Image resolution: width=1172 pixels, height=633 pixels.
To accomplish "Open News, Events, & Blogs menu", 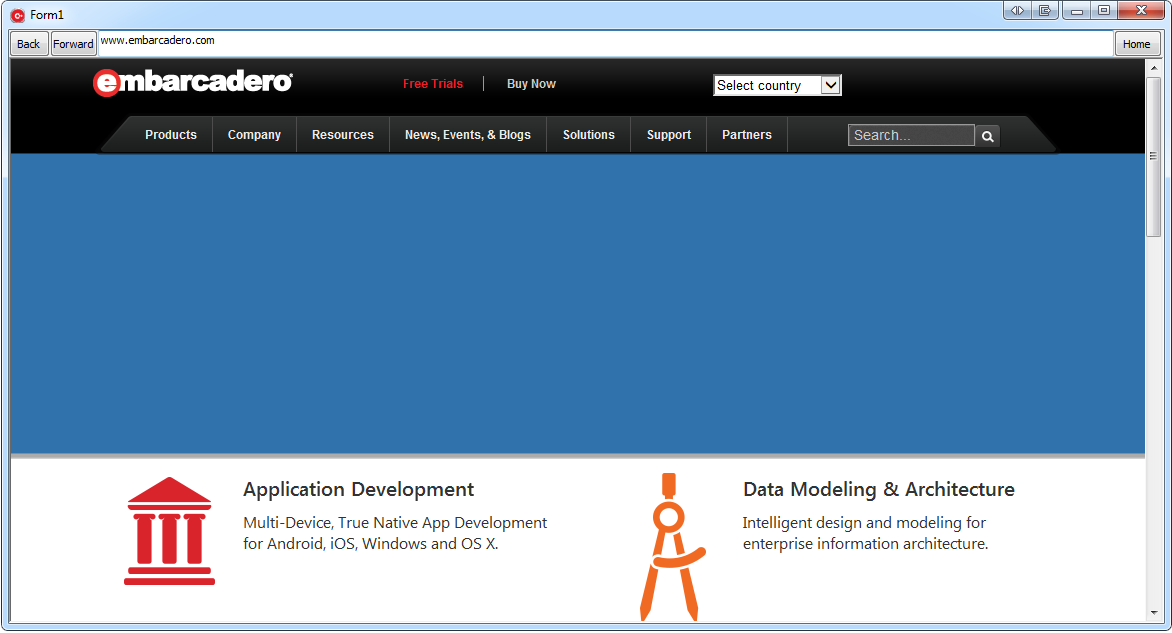I will click(x=468, y=135).
